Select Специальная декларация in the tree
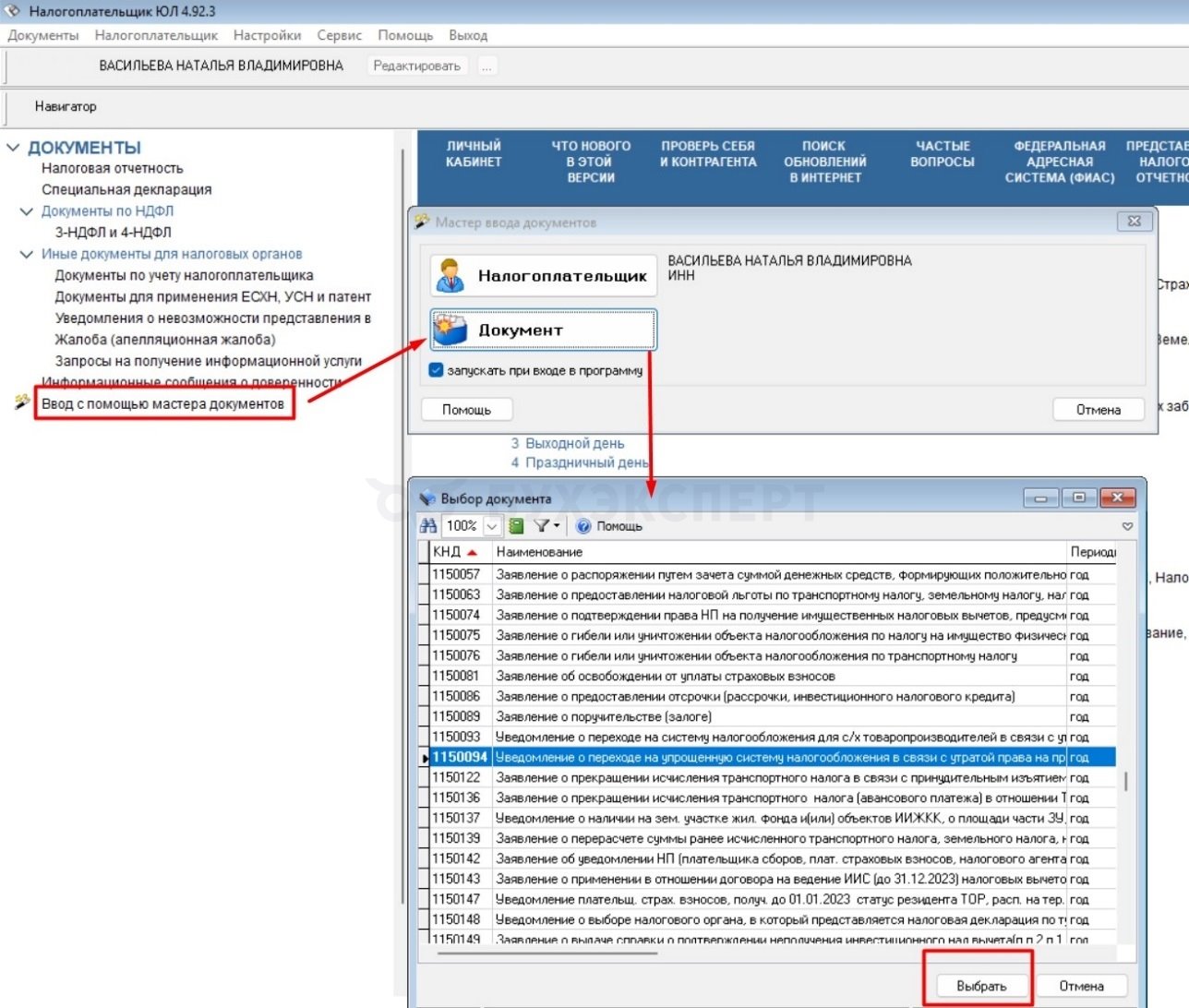Image resolution: width=1189 pixels, height=1008 pixels. (126, 189)
